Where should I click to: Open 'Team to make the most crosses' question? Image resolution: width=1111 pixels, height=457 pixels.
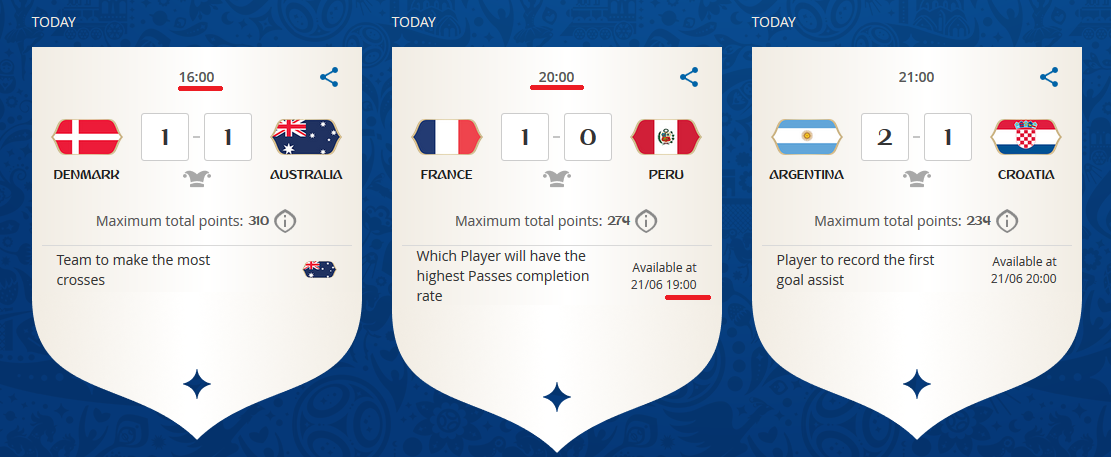click(133, 270)
